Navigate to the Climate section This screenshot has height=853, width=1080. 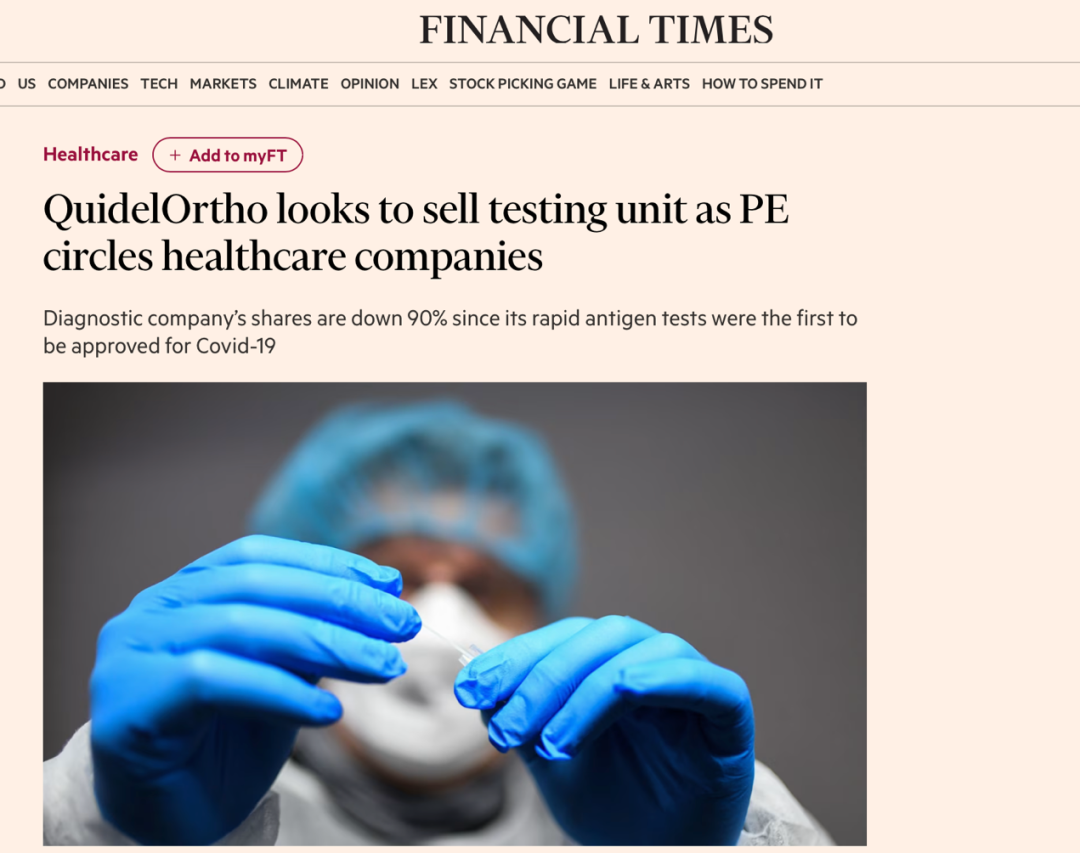(298, 84)
